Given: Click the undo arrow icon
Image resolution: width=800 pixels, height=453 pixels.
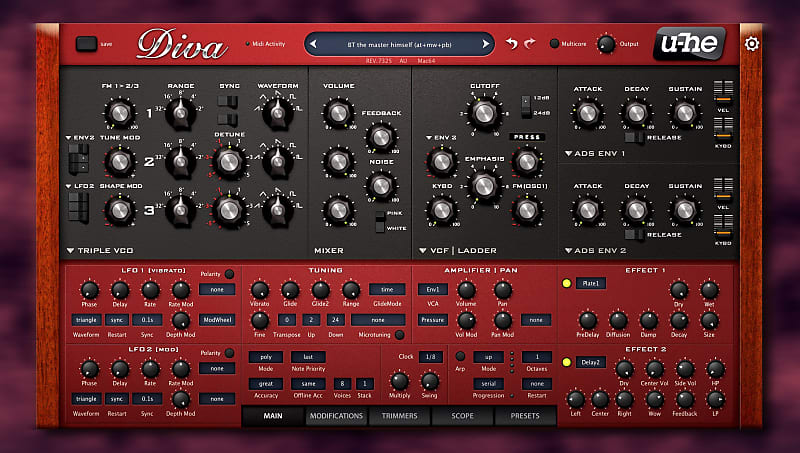Looking at the screenshot, I should coord(513,44).
